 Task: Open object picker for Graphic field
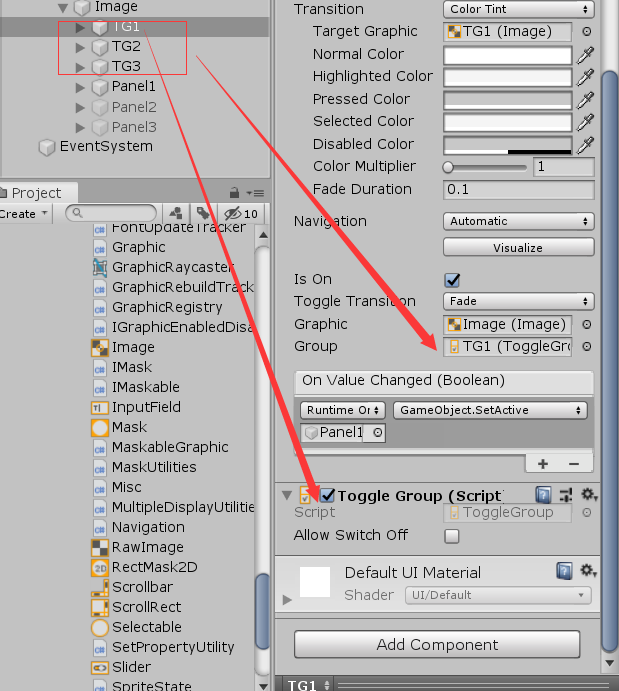coord(587,324)
